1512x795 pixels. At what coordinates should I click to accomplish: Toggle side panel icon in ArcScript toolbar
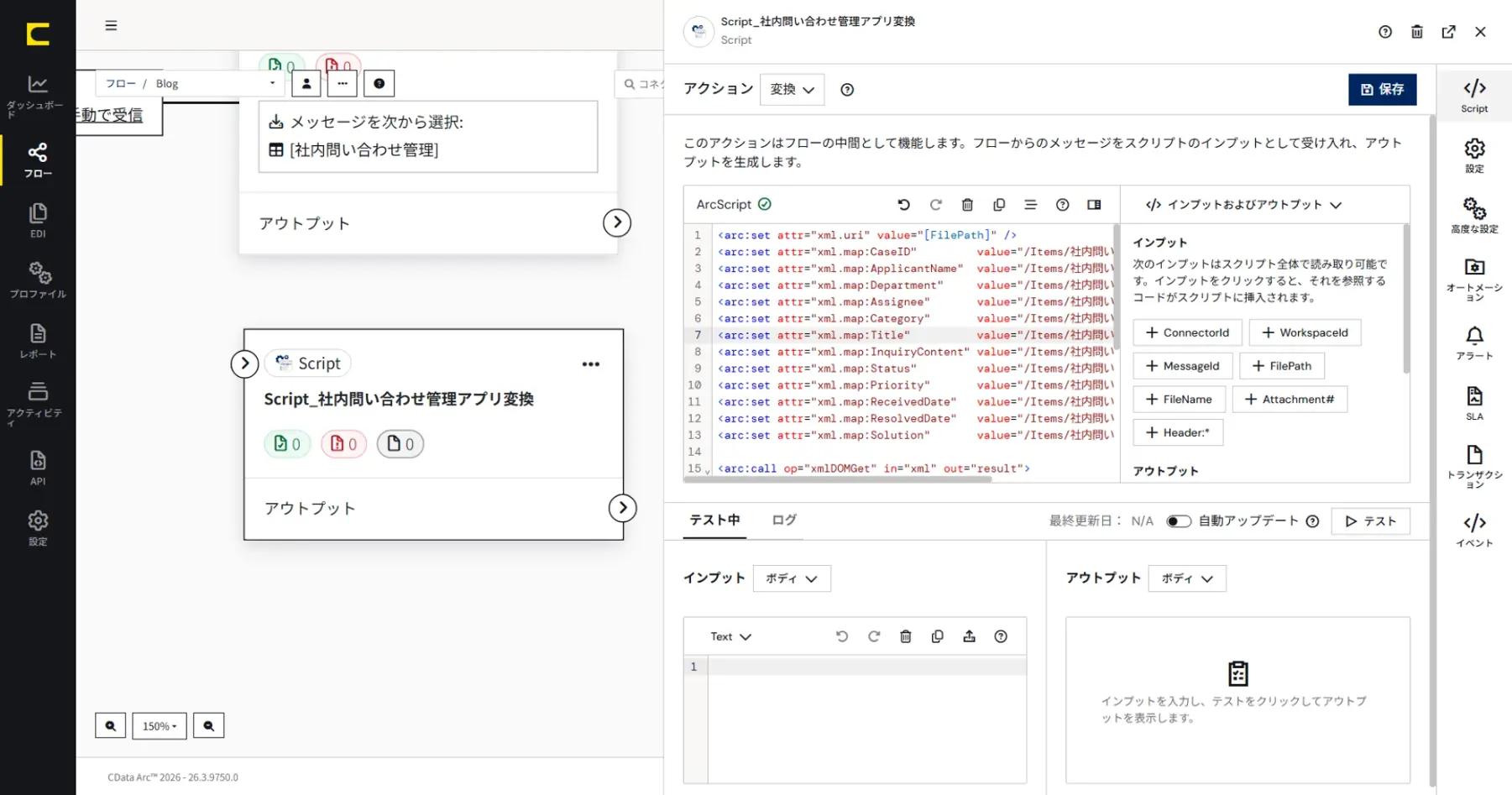(x=1094, y=205)
